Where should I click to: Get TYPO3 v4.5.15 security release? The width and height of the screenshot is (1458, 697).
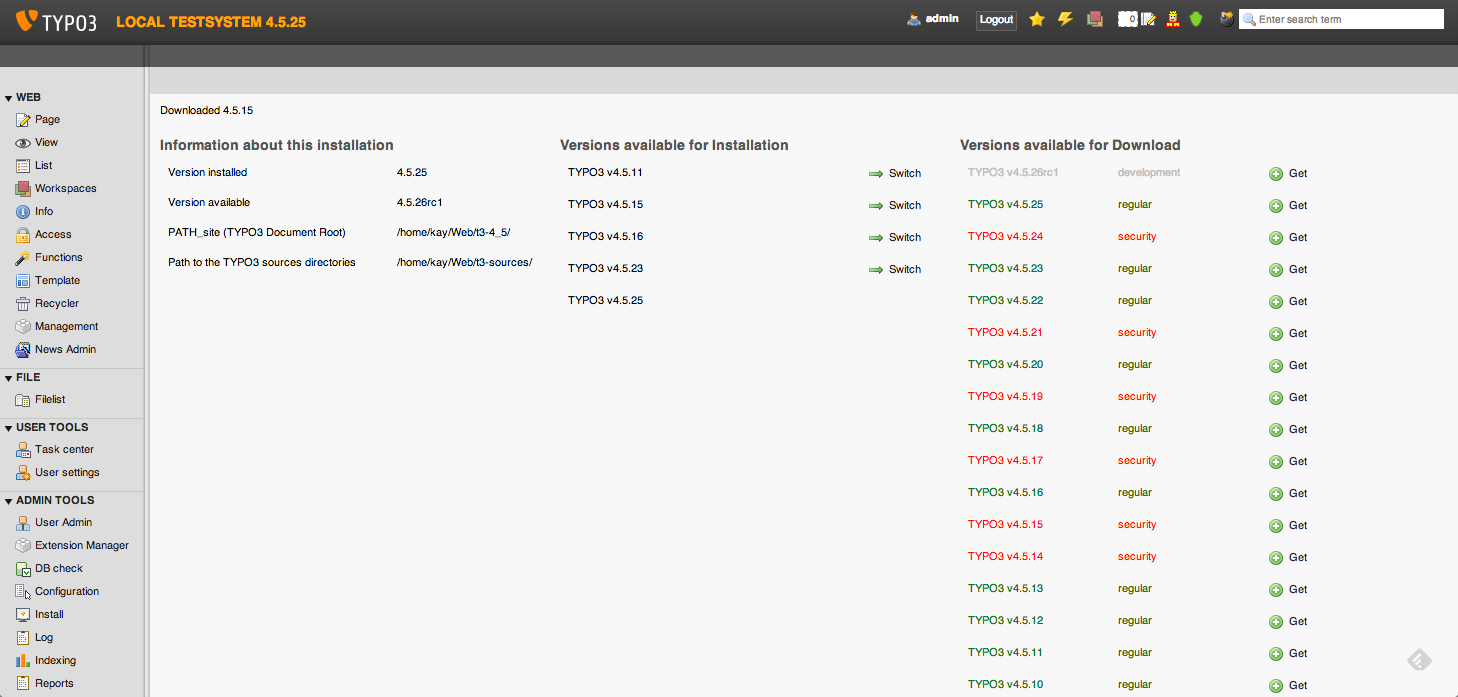1288,526
